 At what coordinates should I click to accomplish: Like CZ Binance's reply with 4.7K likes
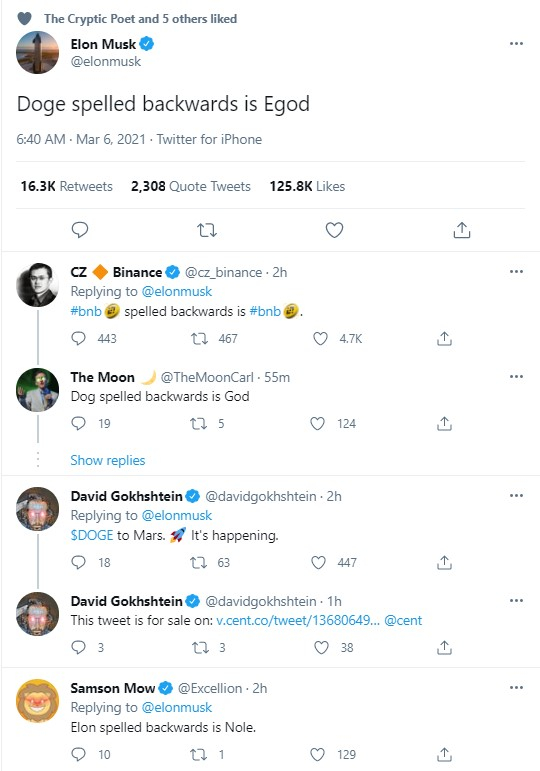pos(320,338)
